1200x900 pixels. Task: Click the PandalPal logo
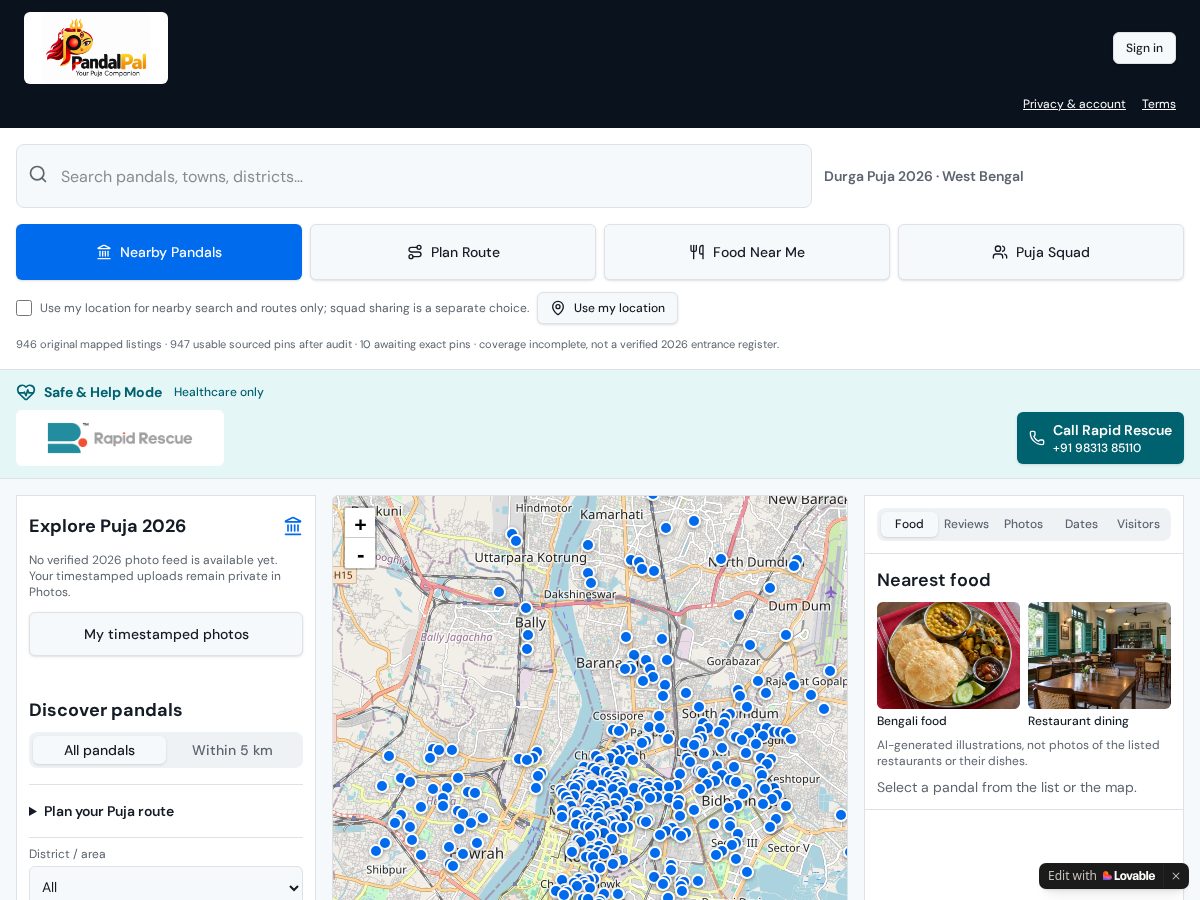(96, 48)
